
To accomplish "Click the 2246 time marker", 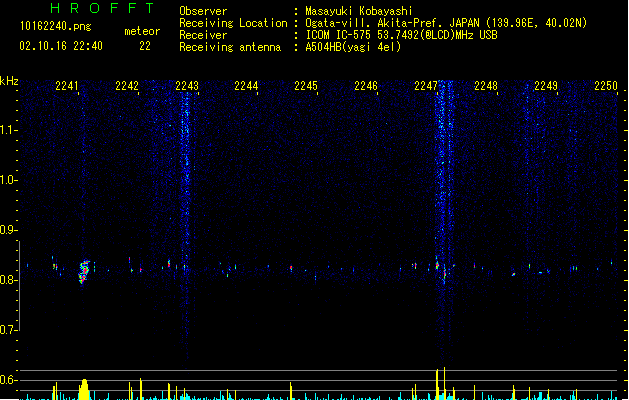I will (366, 86).
